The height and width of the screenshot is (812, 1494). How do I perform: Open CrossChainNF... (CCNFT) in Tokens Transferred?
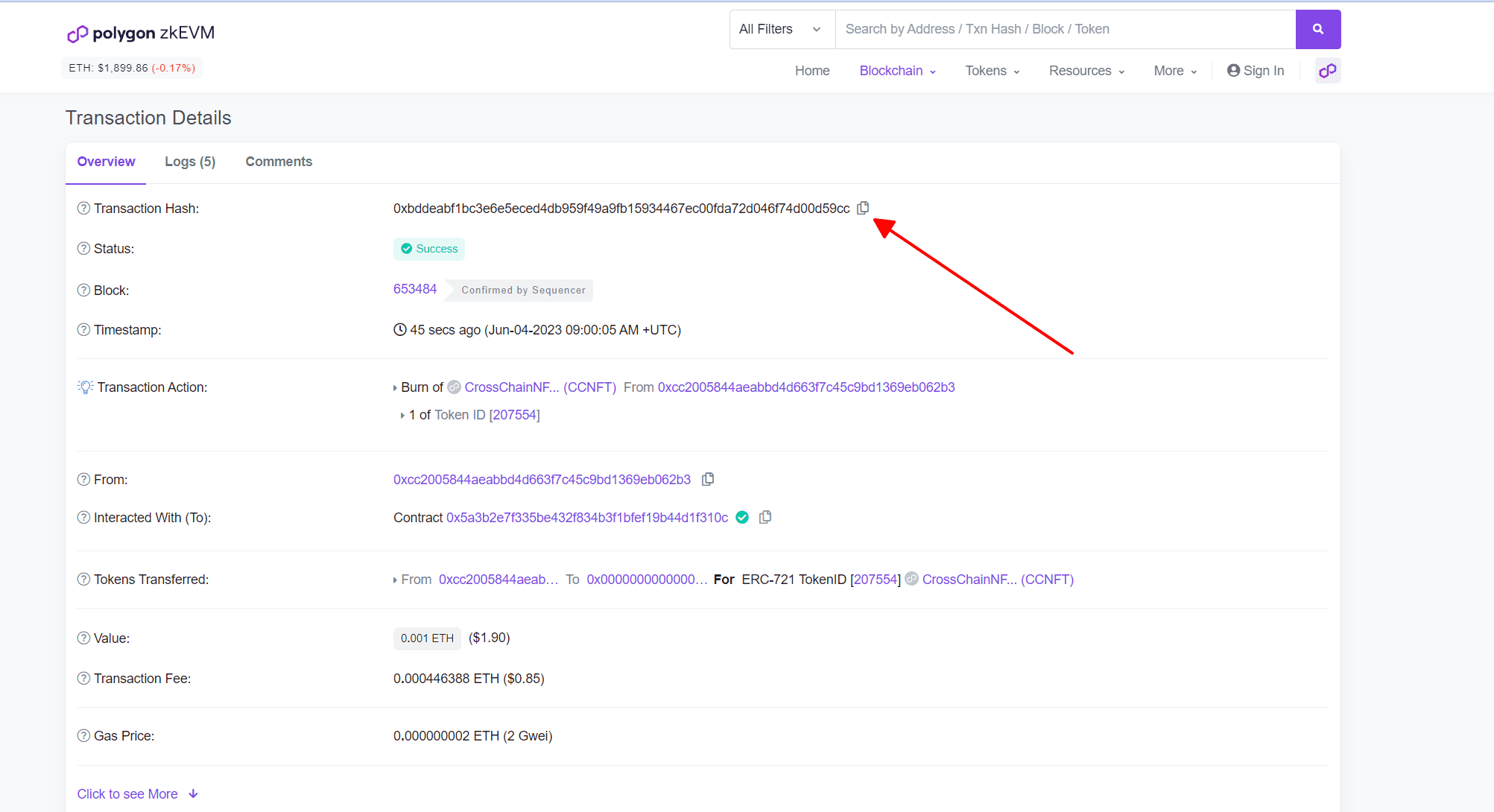point(998,580)
